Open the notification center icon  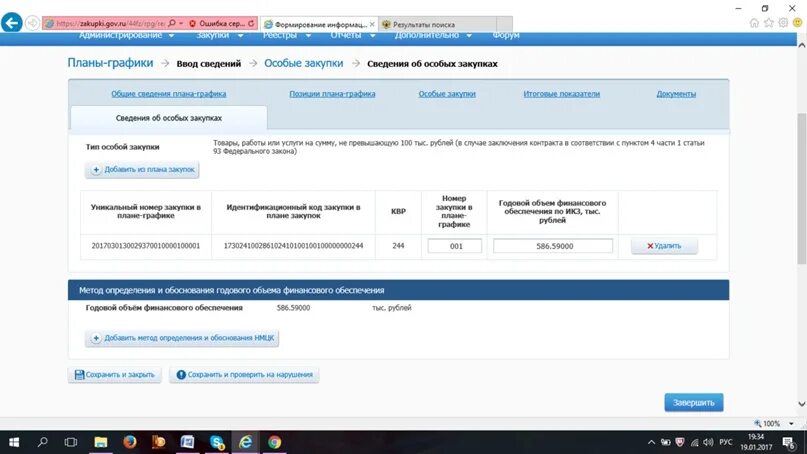click(x=789, y=442)
